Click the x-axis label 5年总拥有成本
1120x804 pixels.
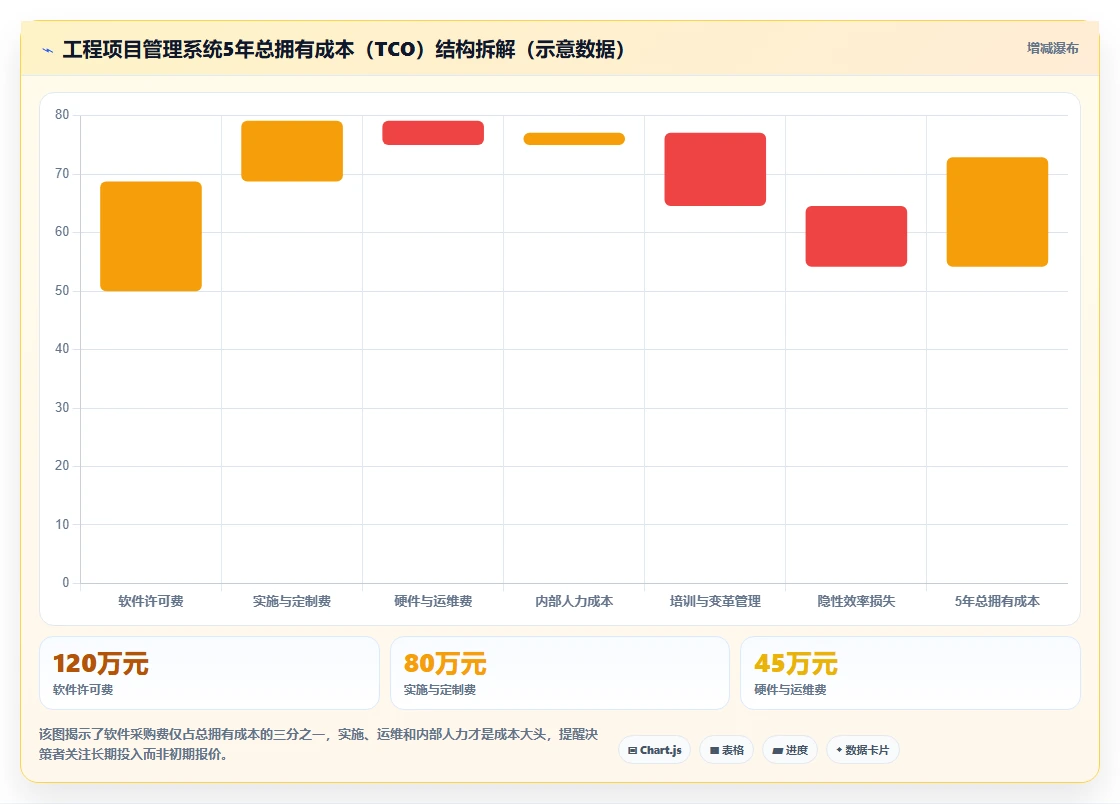tap(997, 601)
